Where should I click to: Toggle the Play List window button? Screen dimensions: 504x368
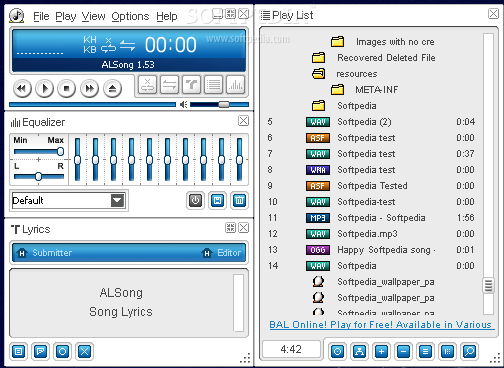pos(213,85)
